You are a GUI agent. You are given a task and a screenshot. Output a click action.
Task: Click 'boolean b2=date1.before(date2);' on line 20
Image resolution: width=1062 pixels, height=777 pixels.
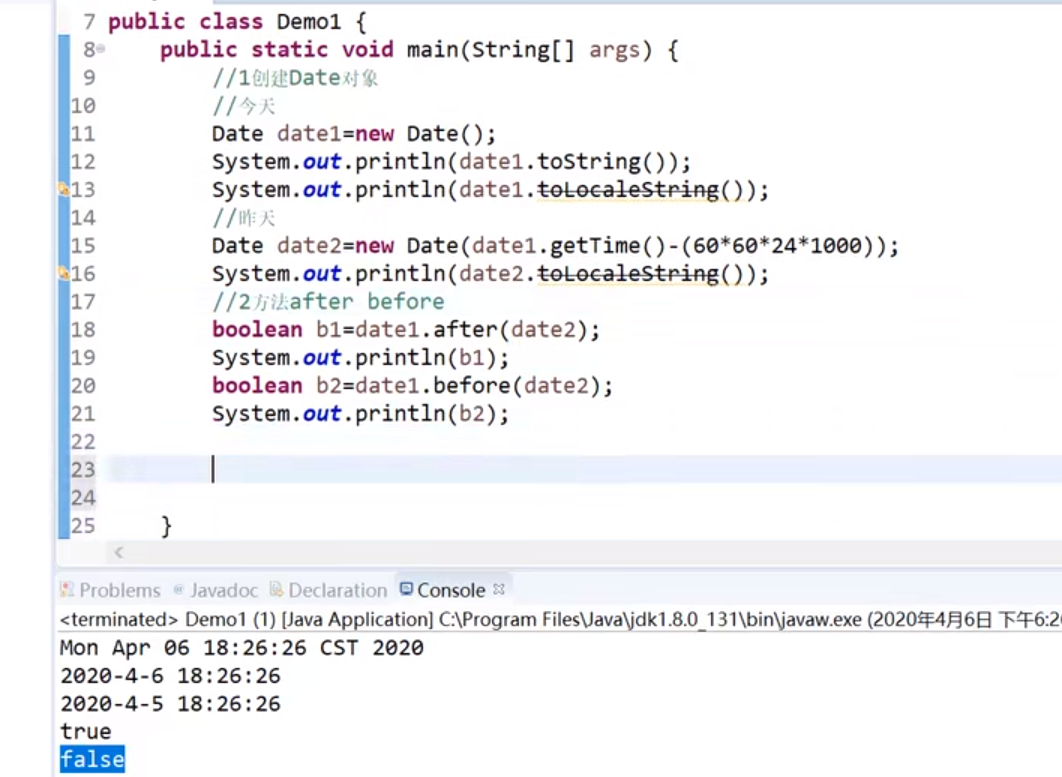pyautogui.click(x=412, y=385)
